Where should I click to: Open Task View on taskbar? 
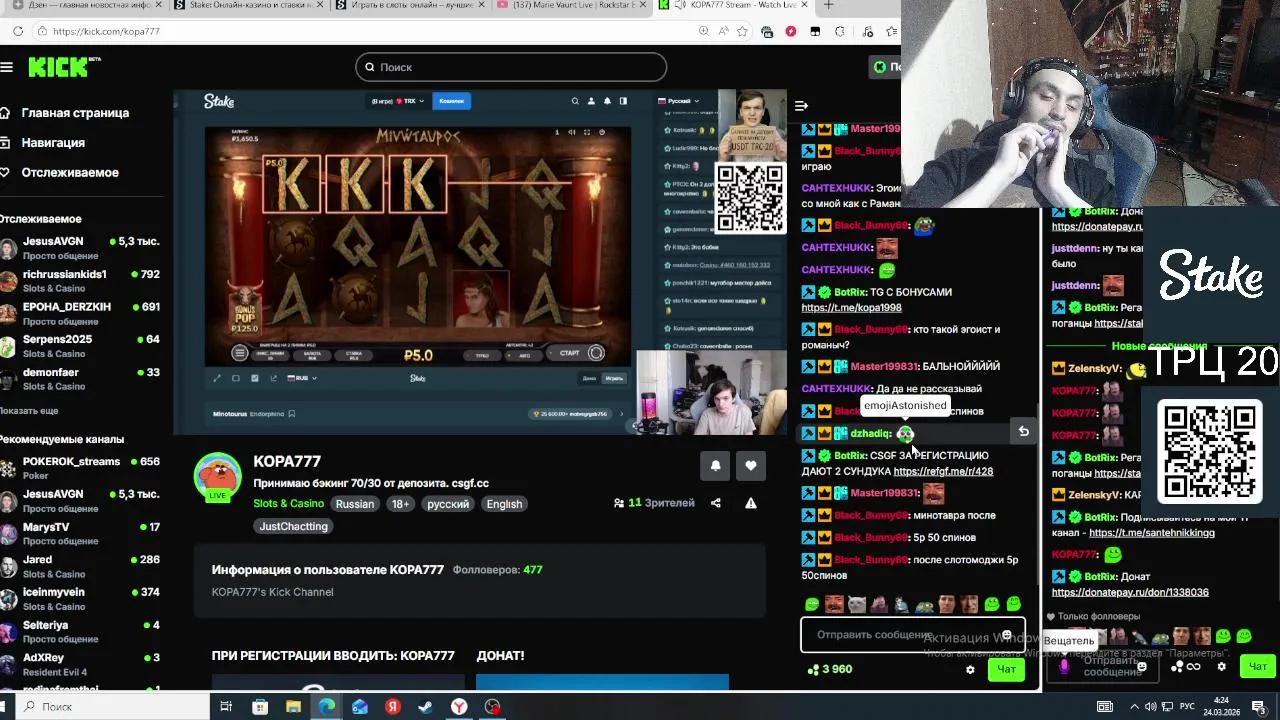(226, 707)
